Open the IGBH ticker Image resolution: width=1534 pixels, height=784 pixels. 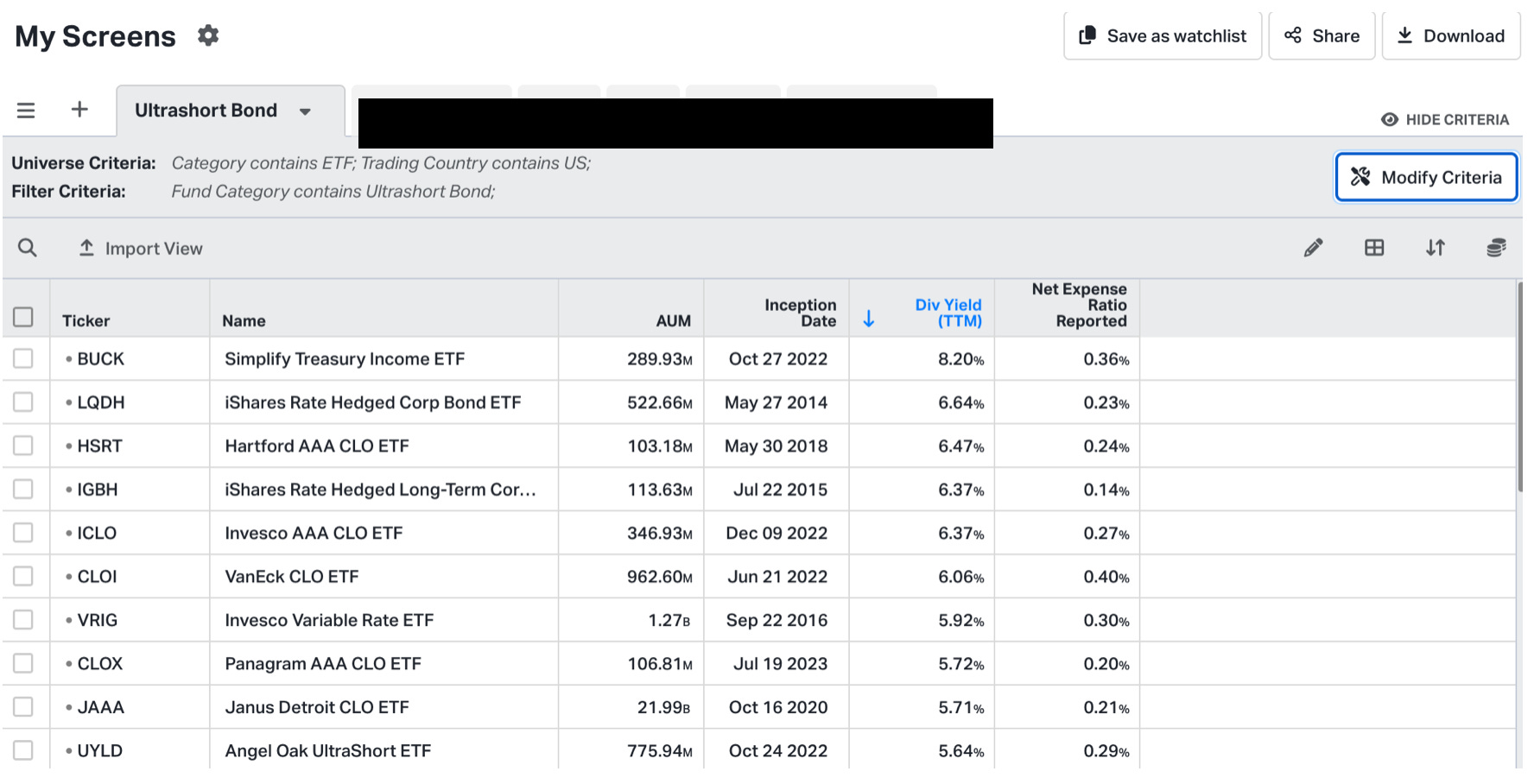[97, 490]
